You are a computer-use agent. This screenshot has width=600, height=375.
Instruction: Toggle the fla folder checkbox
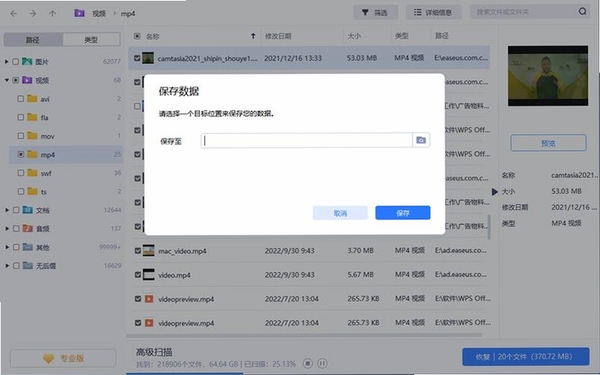coord(21,117)
